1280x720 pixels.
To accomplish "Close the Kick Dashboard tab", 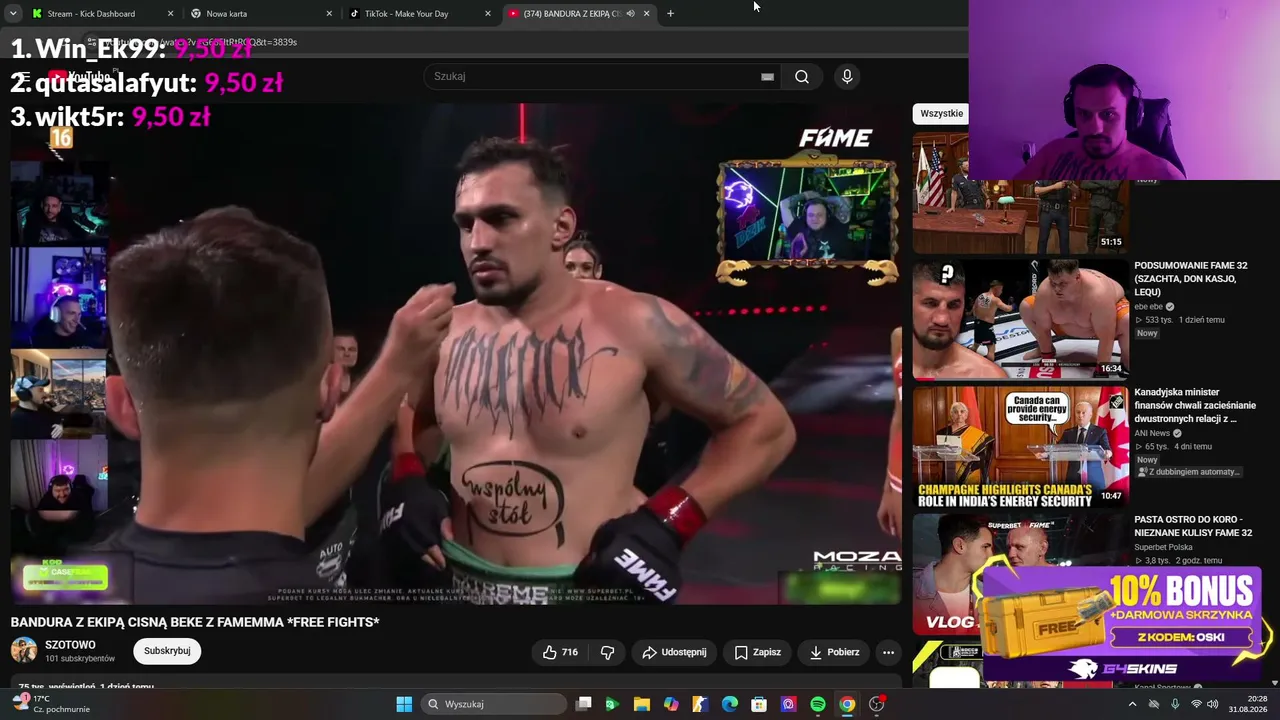I will point(170,14).
